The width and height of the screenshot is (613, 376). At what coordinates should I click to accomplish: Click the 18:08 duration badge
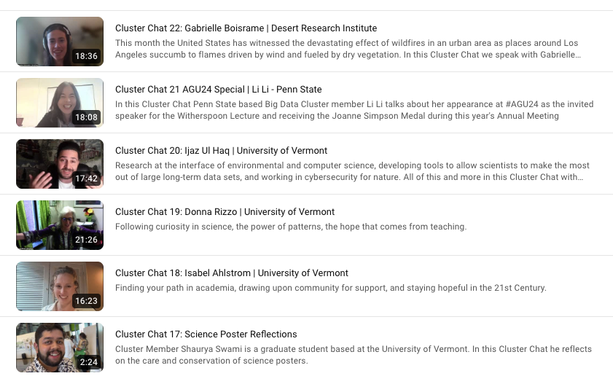click(x=86, y=117)
